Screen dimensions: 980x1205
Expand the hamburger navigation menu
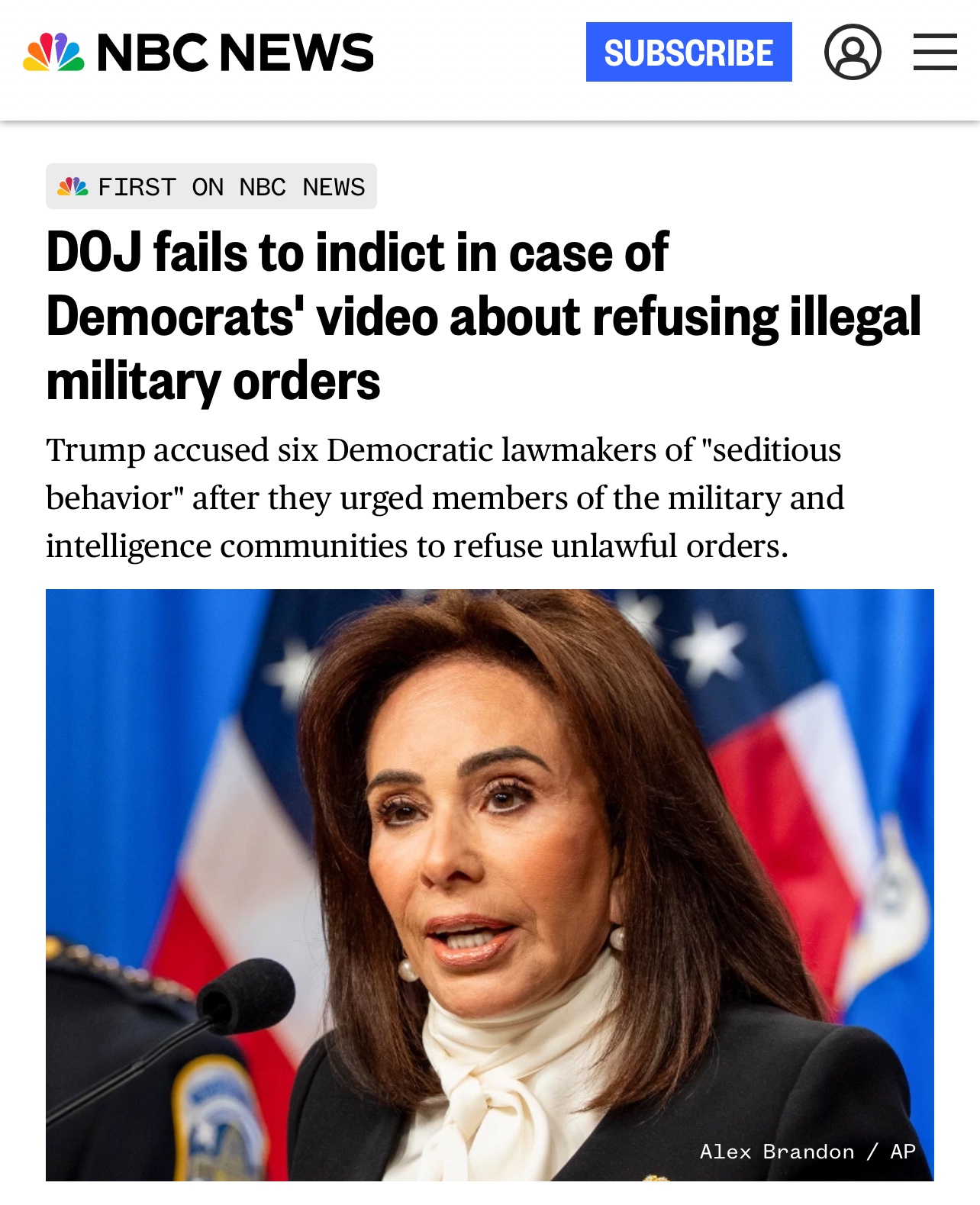point(935,52)
